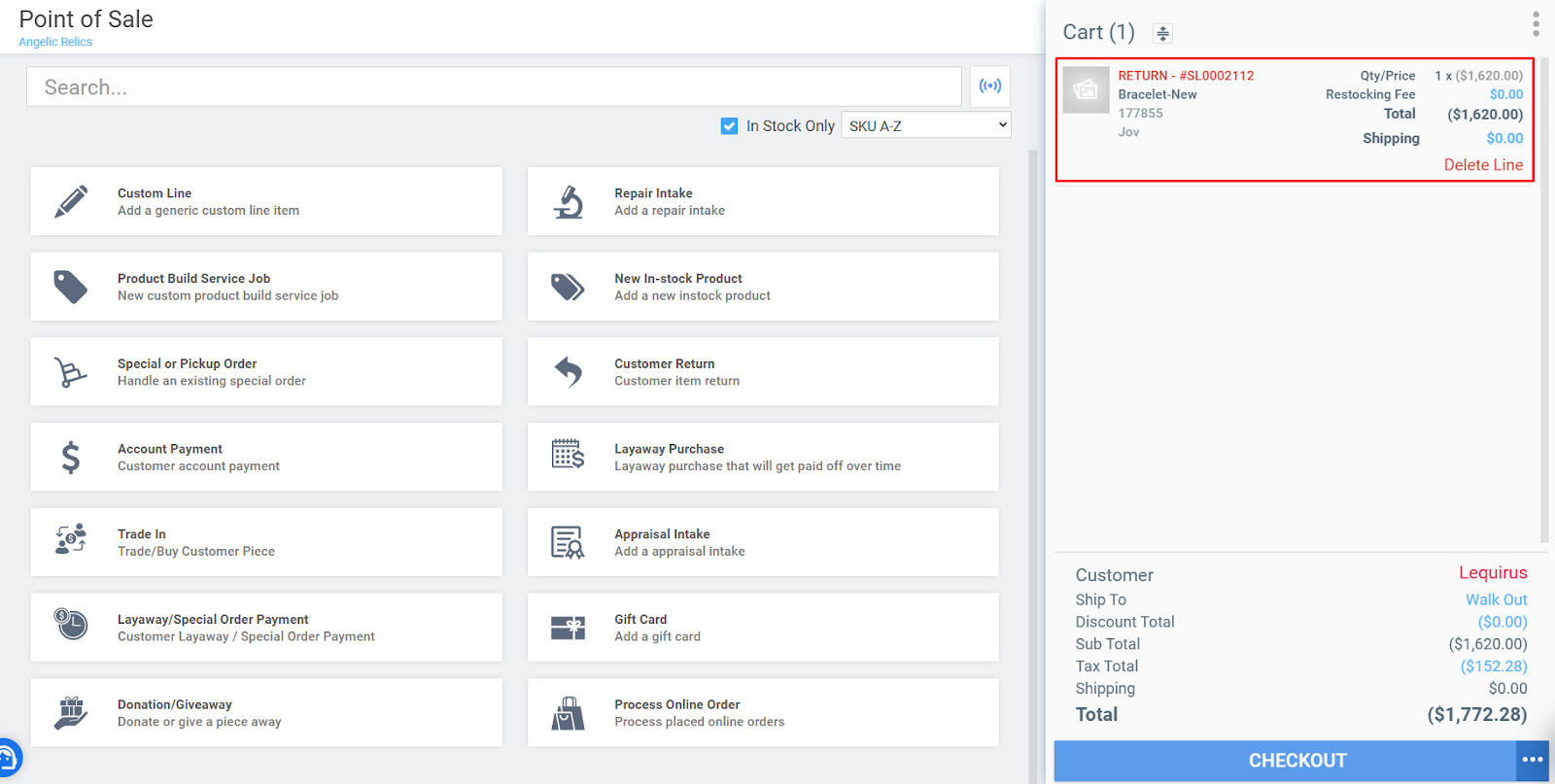The image size is (1555, 784).
Task: Click the Account Payment dollar icon
Action: pos(71,457)
